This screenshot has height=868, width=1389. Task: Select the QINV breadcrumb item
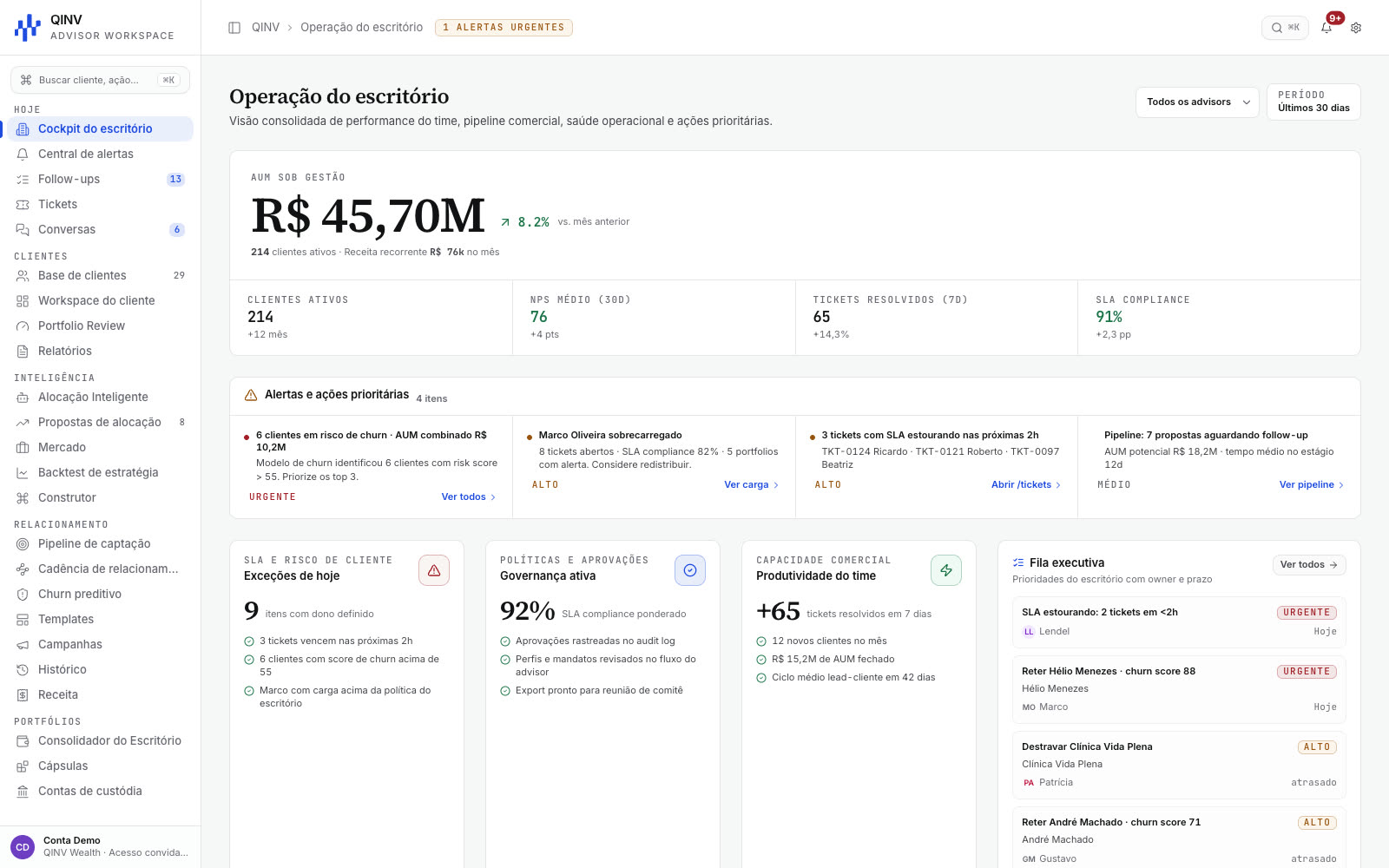(266, 28)
